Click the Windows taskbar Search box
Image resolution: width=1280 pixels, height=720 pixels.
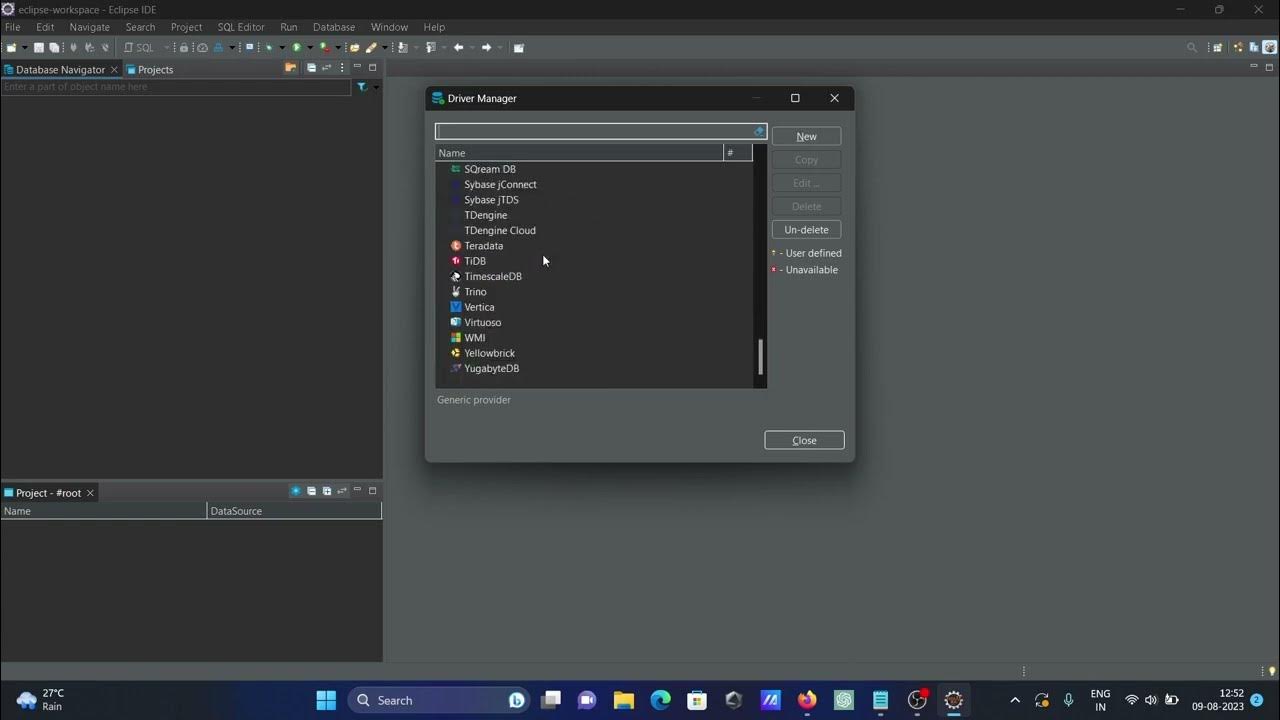click(x=439, y=700)
